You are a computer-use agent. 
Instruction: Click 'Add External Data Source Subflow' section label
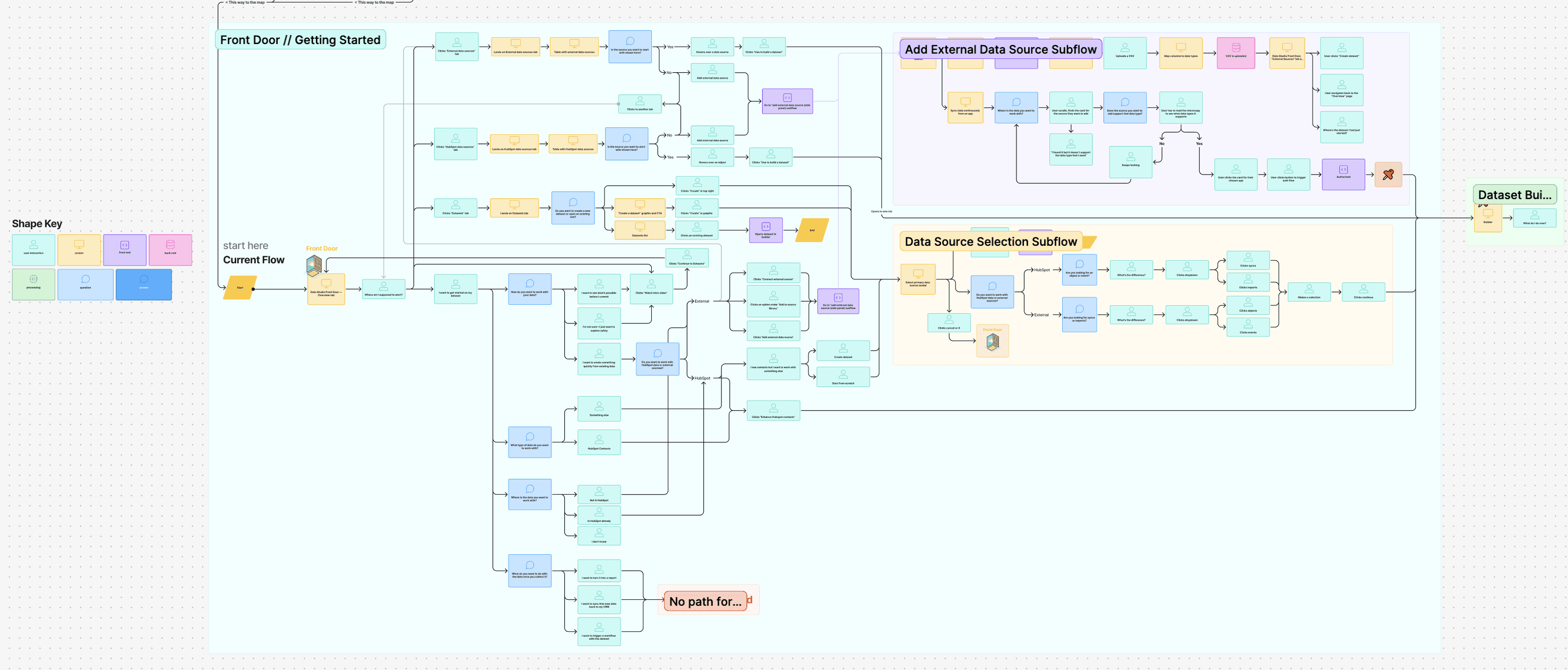click(x=1000, y=49)
